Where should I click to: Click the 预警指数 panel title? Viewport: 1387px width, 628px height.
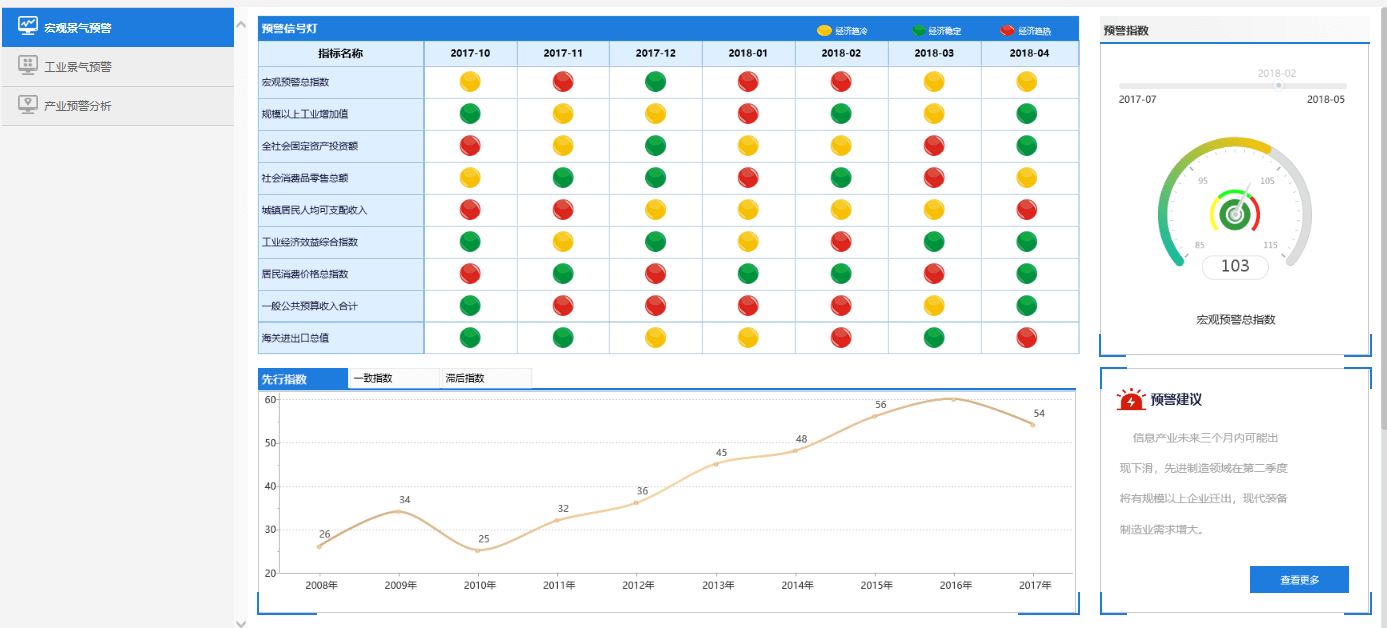click(x=1126, y=30)
